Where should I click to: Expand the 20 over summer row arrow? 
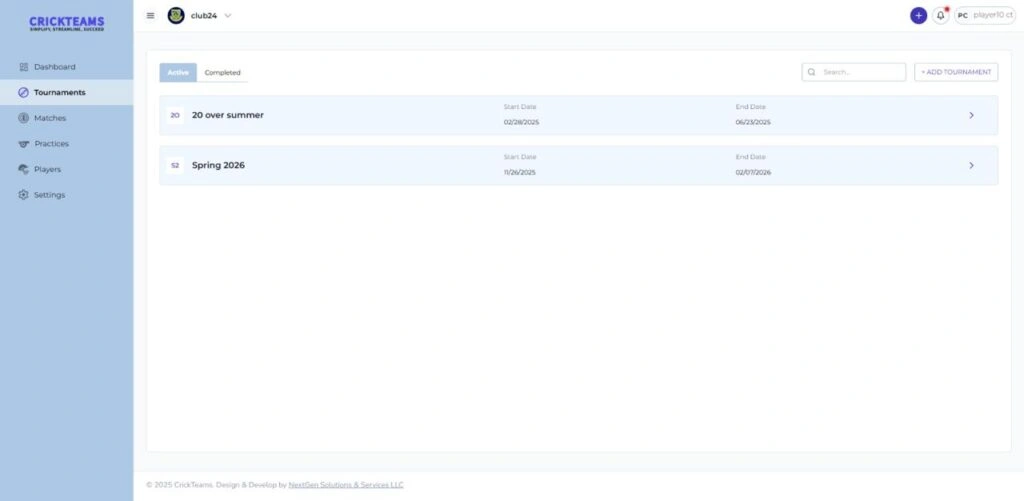tap(971, 115)
